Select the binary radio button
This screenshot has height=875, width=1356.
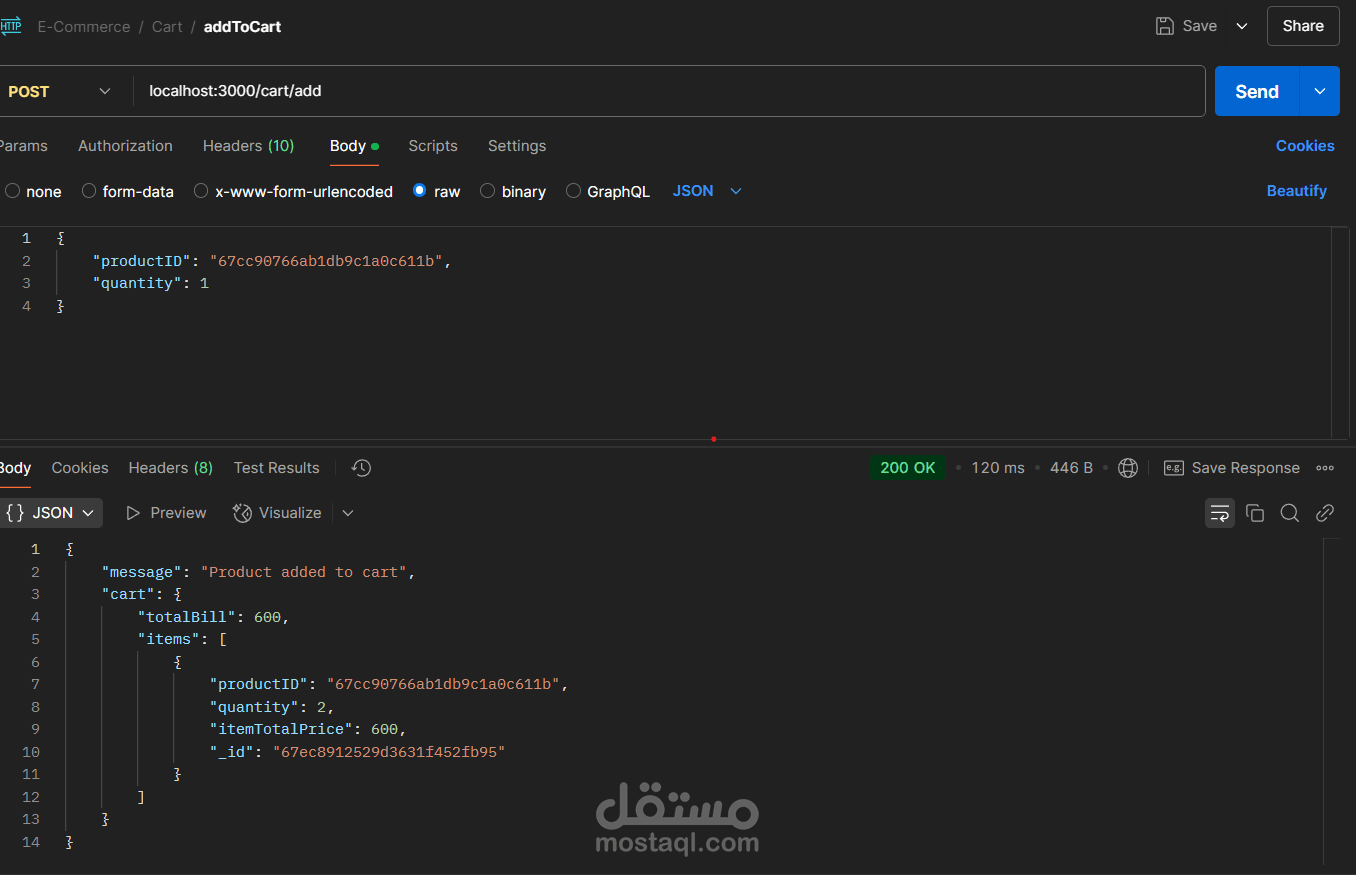click(488, 191)
